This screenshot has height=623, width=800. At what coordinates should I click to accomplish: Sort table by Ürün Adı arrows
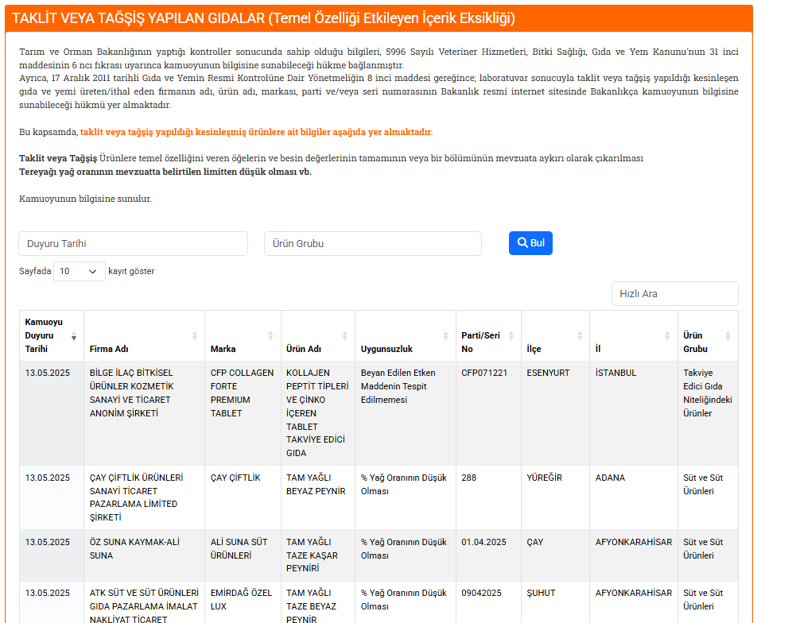(x=345, y=336)
